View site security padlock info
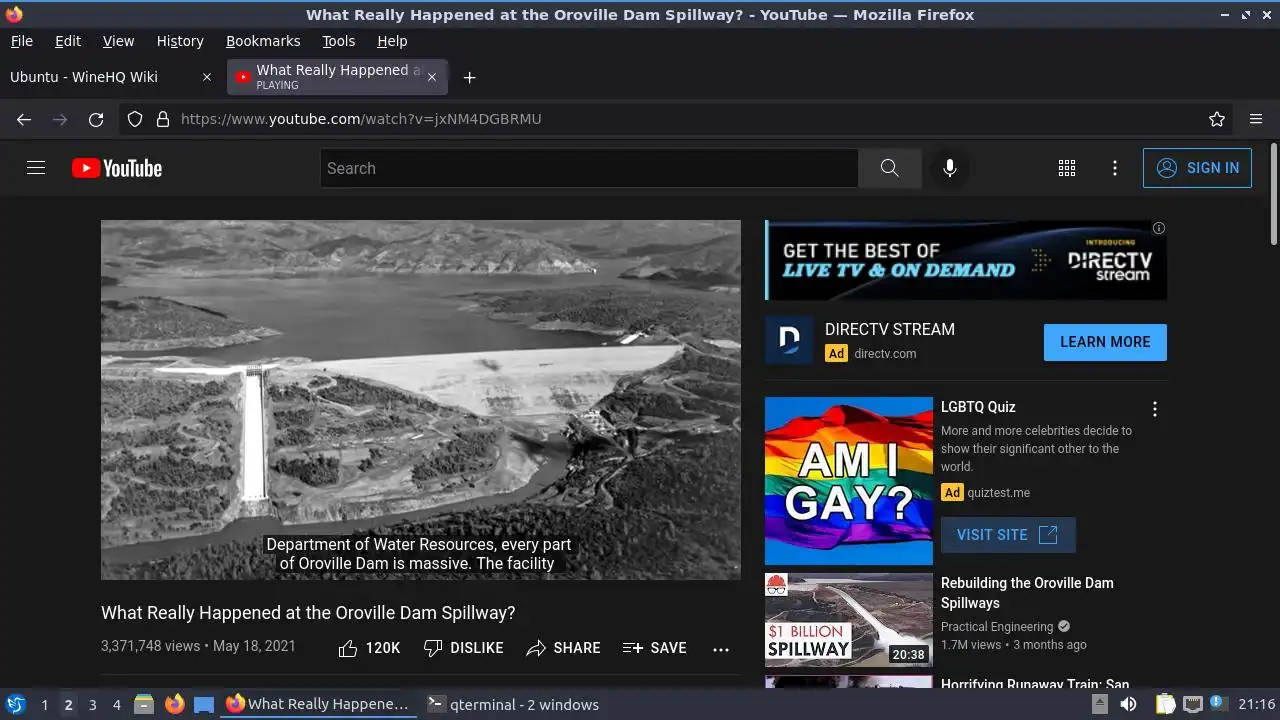This screenshot has height=720, width=1280. point(163,119)
